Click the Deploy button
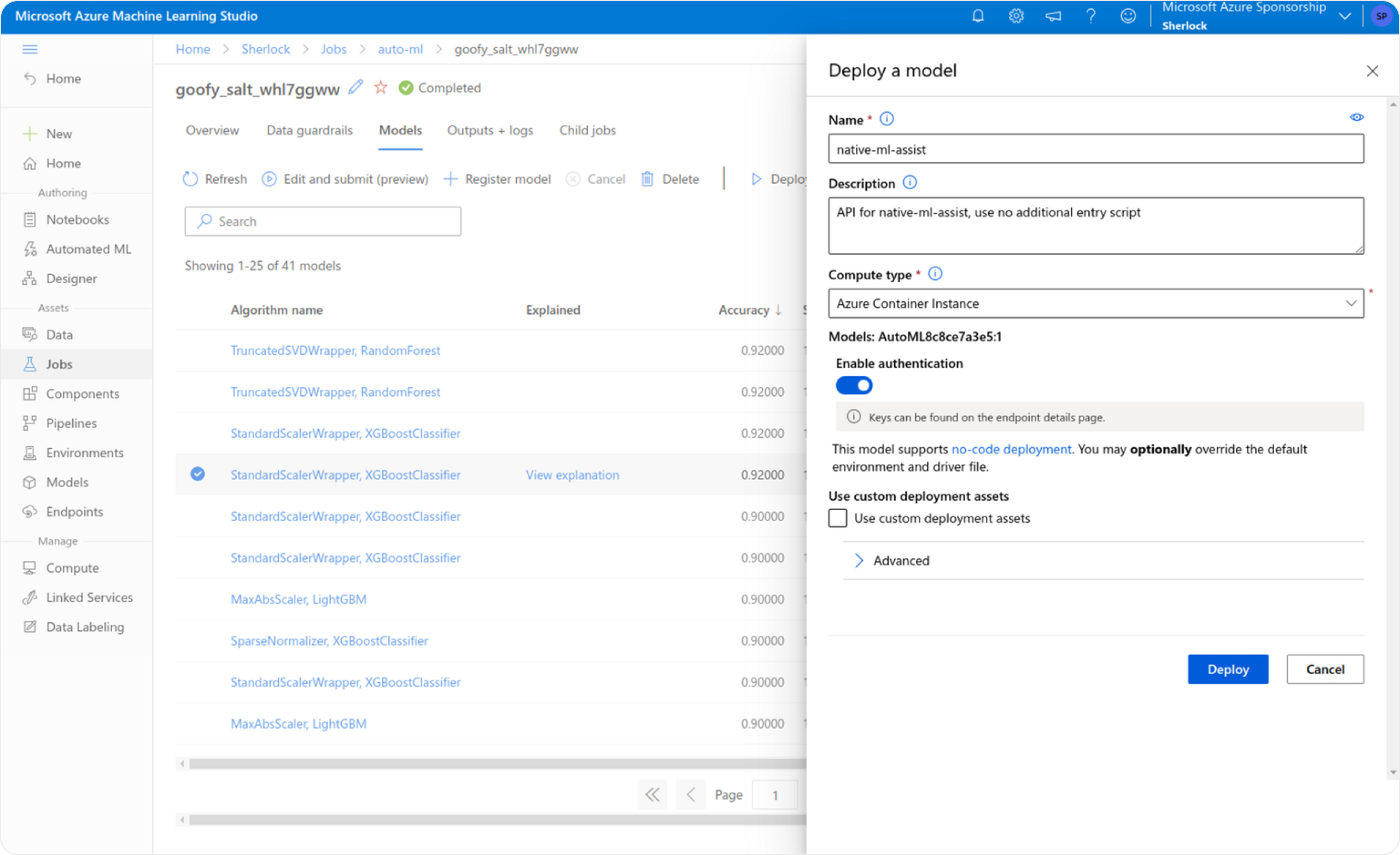Screen dimensions: 1400x855 pyautogui.click(x=1227, y=669)
